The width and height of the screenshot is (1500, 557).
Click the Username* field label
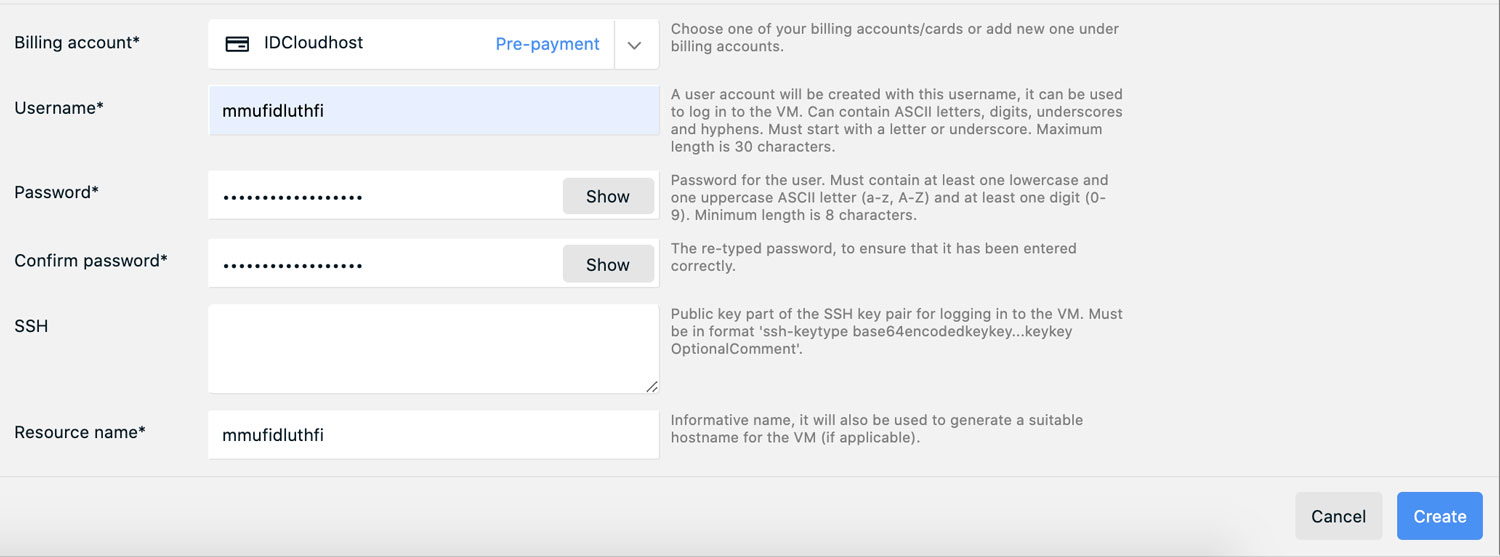coord(59,108)
